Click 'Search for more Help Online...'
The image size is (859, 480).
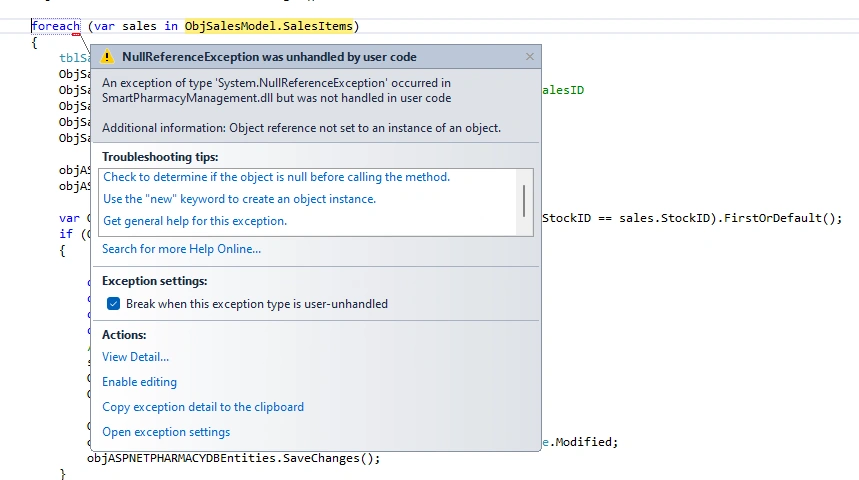click(x=181, y=249)
